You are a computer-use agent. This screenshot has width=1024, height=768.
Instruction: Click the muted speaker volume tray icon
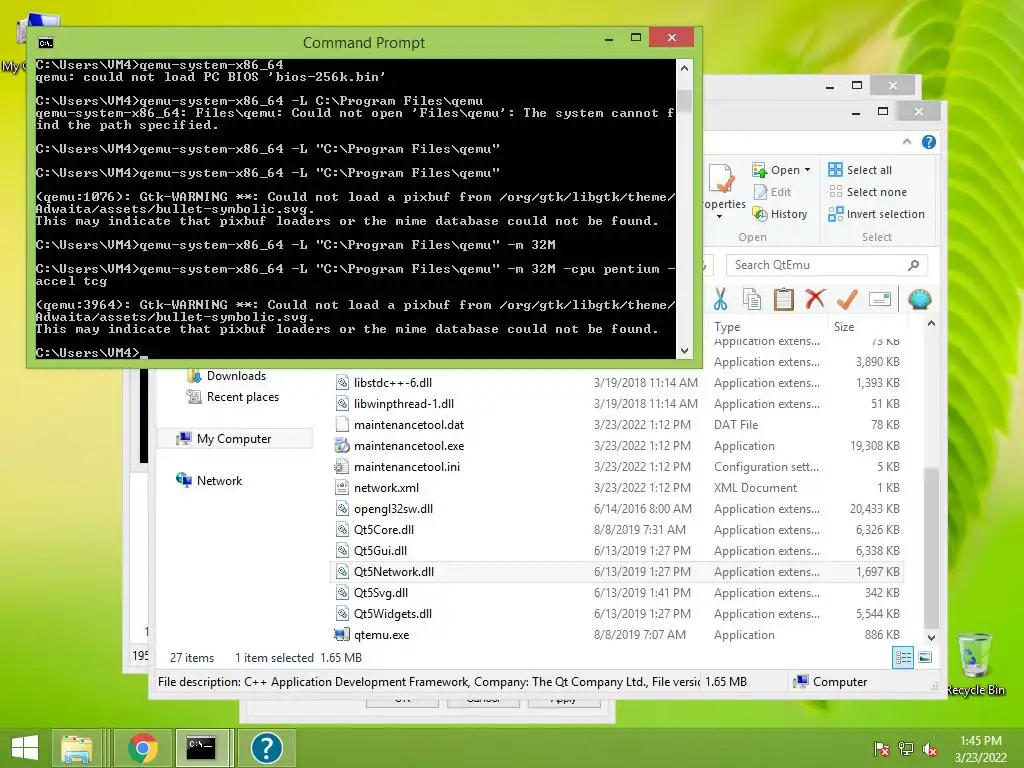coord(930,748)
